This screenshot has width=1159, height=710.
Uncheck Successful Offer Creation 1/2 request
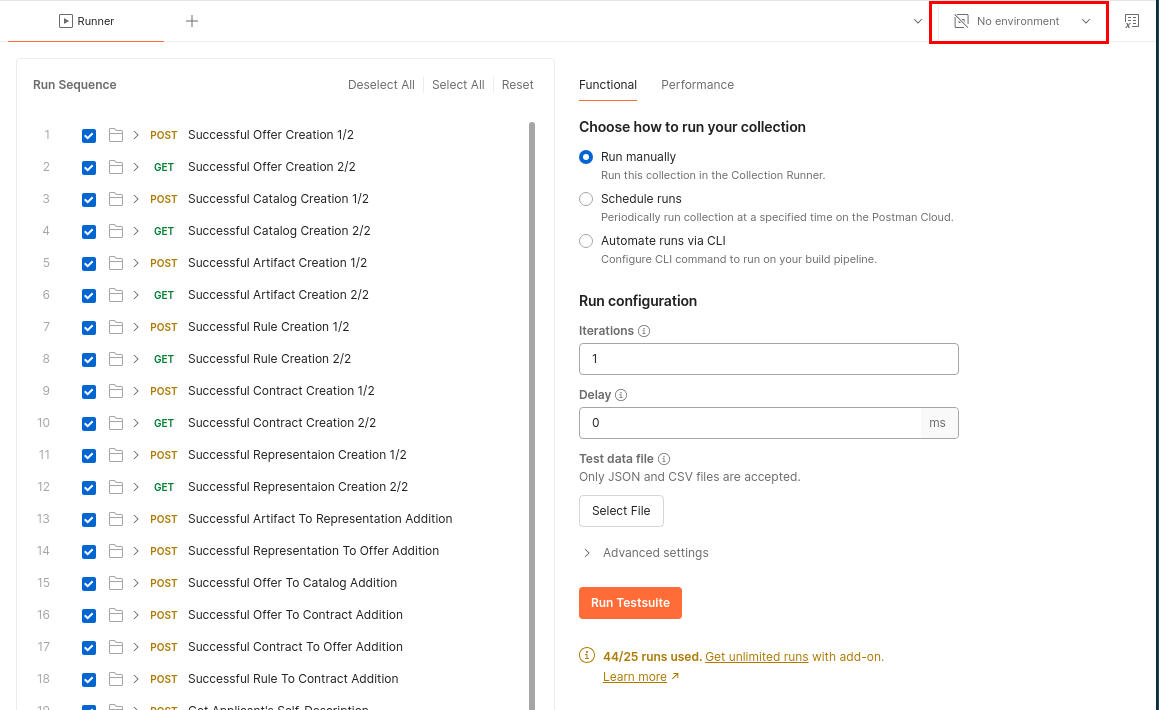89,135
